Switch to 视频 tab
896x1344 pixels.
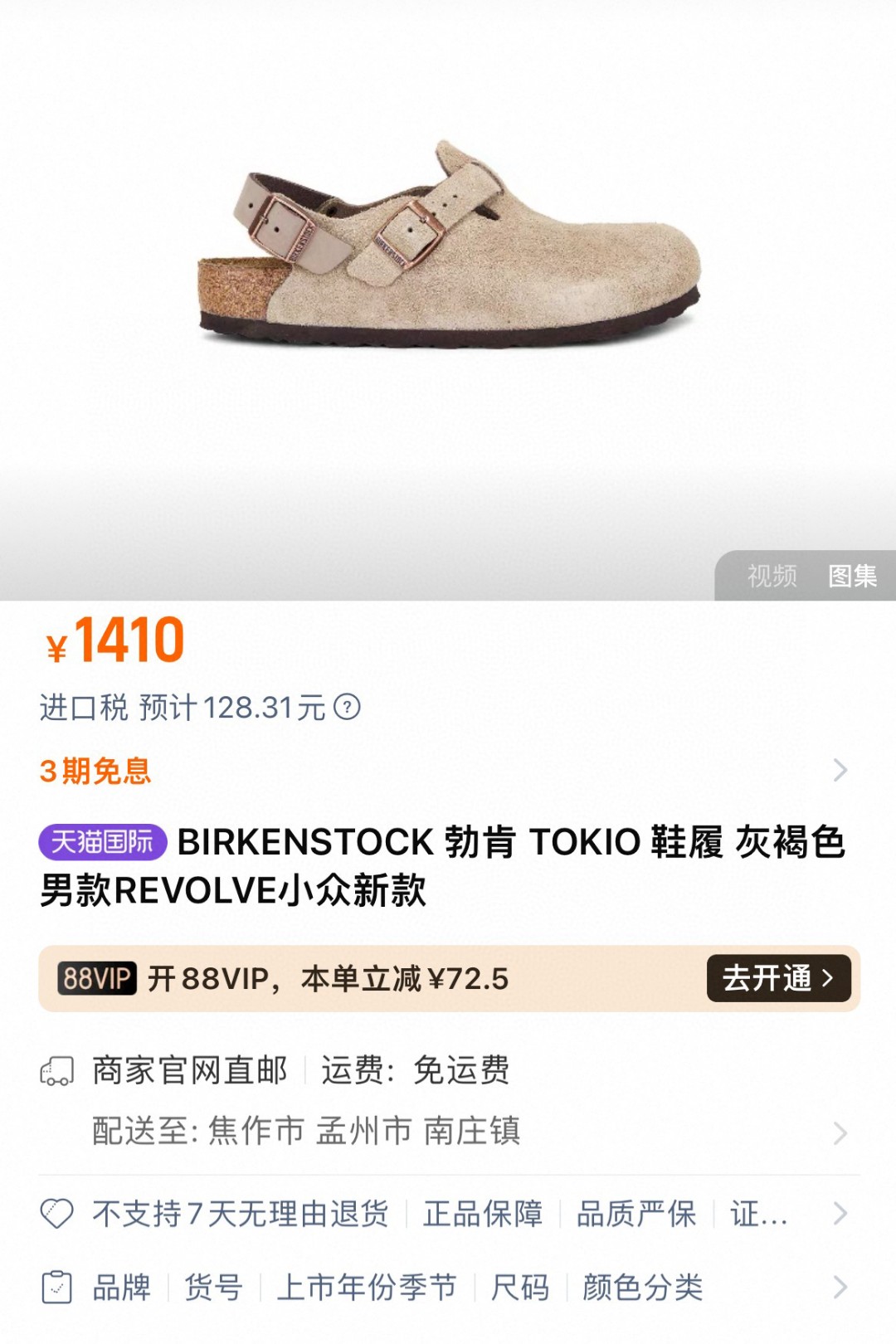[772, 576]
